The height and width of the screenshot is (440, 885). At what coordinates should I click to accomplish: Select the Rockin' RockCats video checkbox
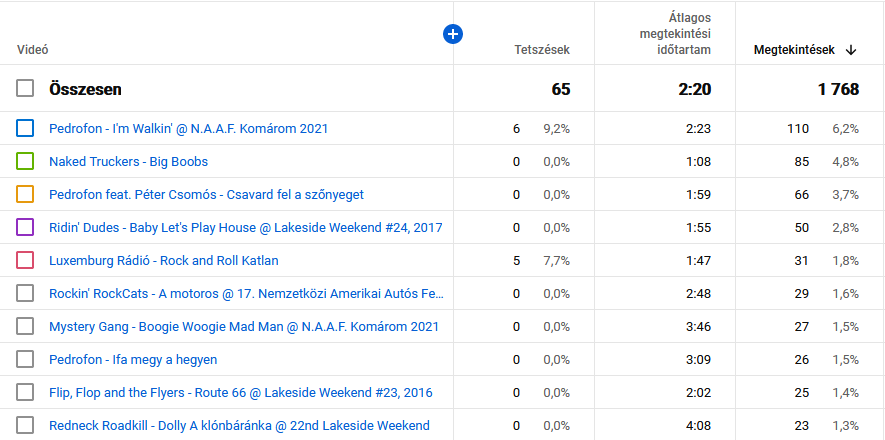pyautogui.click(x=26, y=293)
